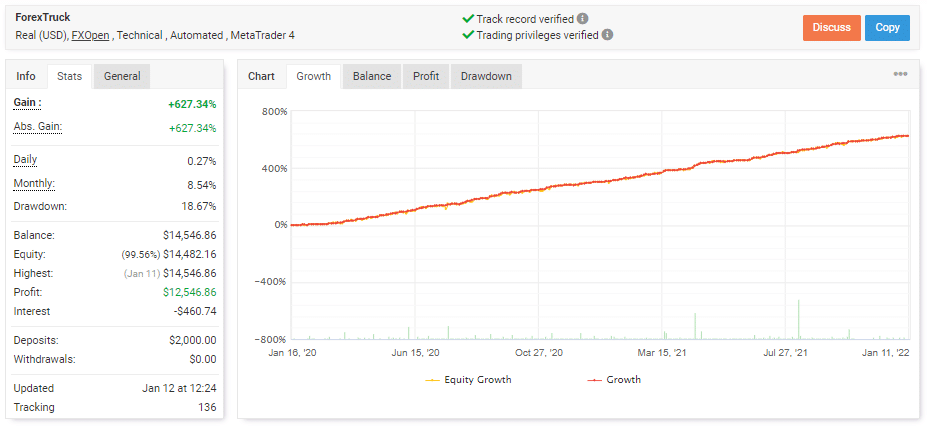Click the Gain label
The width and height of the screenshot is (927, 426).
click(x=27, y=103)
